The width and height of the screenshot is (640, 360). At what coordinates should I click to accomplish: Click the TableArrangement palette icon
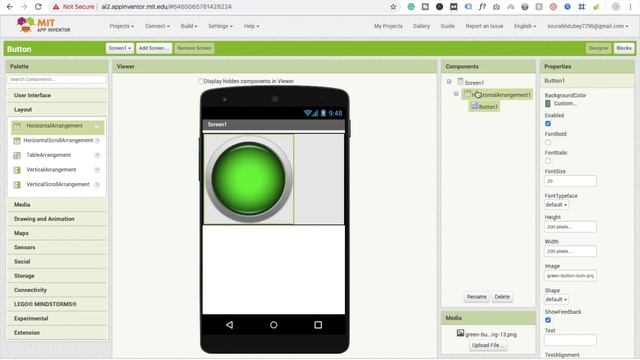pyautogui.click(x=17, y=155)
